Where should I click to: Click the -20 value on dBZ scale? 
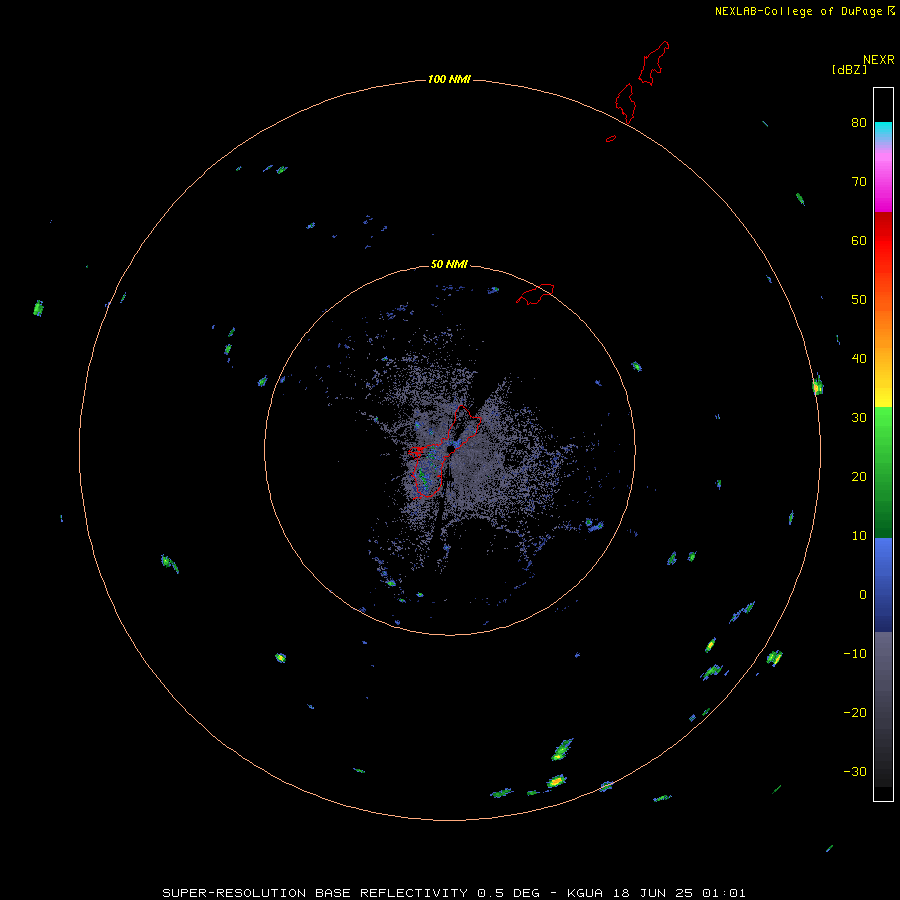coord(855,713)
